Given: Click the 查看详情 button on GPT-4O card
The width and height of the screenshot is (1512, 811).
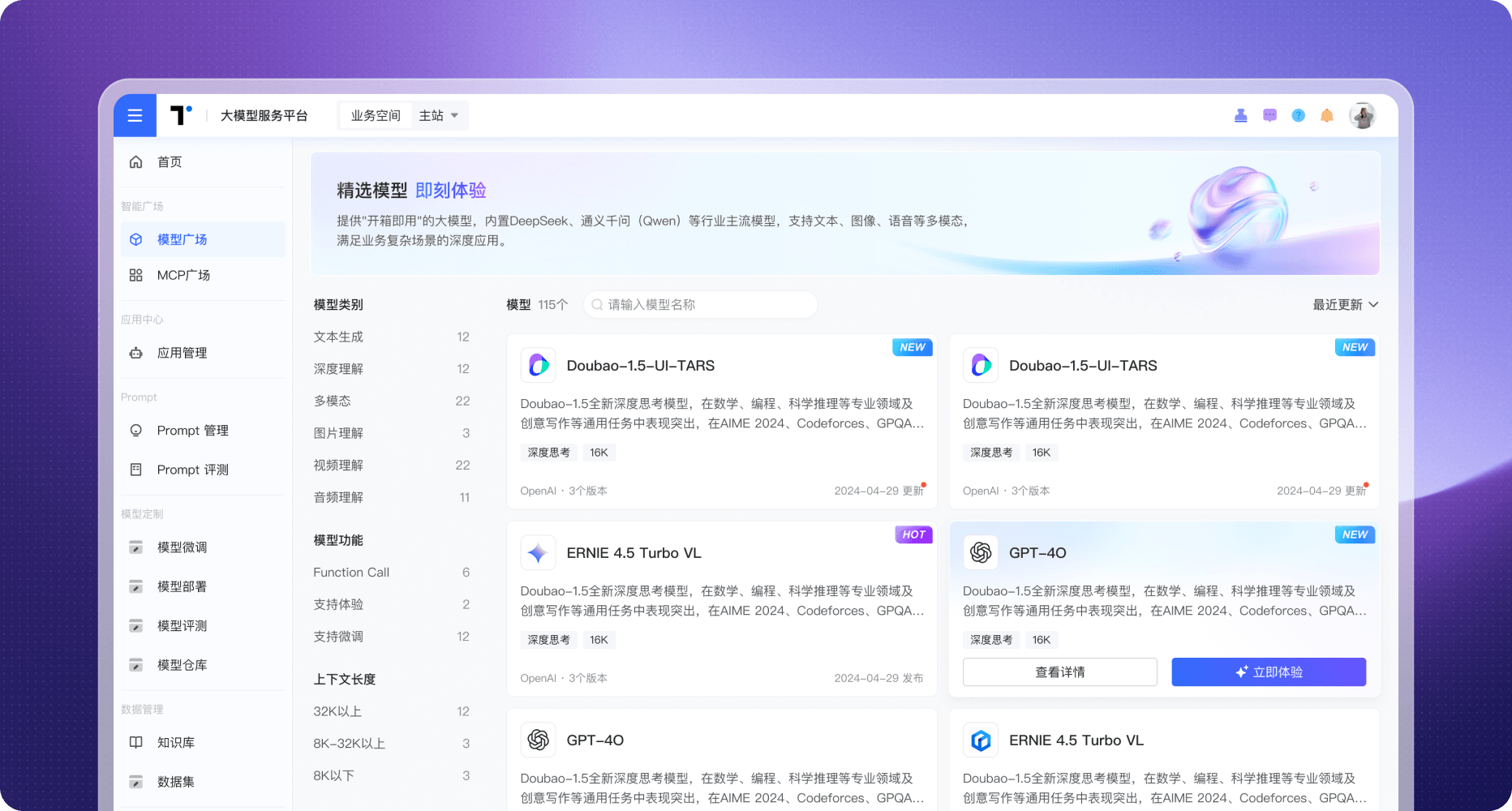Looking at the screenshot, I should [x=1059, y=672].
